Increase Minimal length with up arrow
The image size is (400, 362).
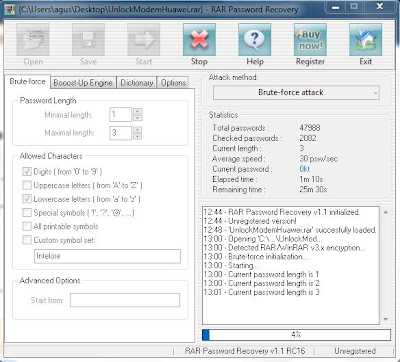[x=137, y=111]
